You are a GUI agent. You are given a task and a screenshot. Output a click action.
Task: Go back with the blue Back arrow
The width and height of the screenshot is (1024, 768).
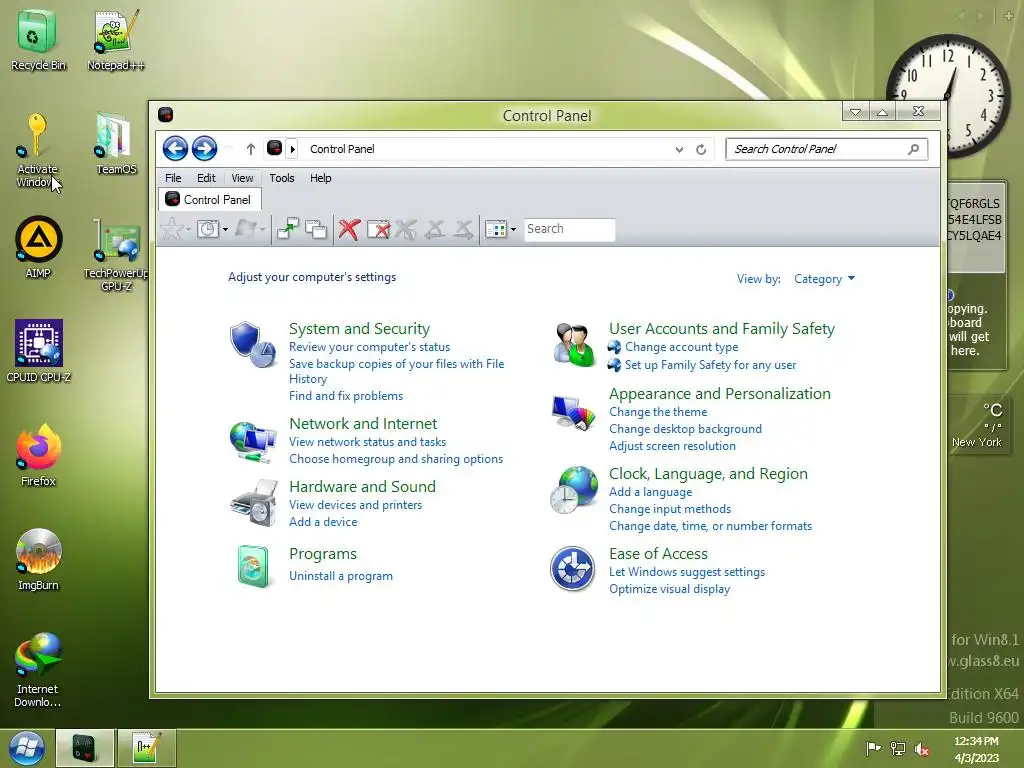pyautogui.click(x=175, y=149)
